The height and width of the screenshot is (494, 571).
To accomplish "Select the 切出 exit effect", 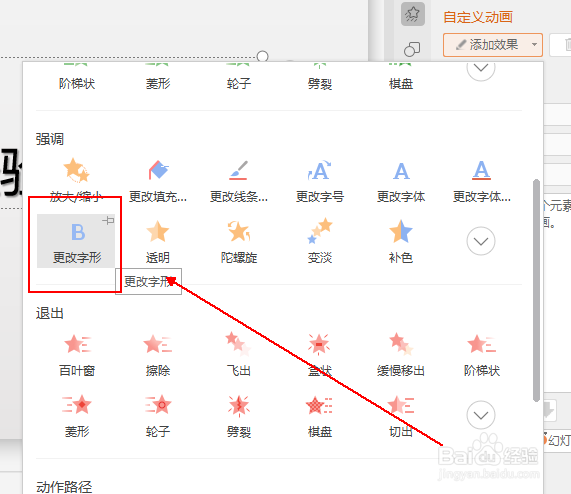I will click(x=401, y=416).
